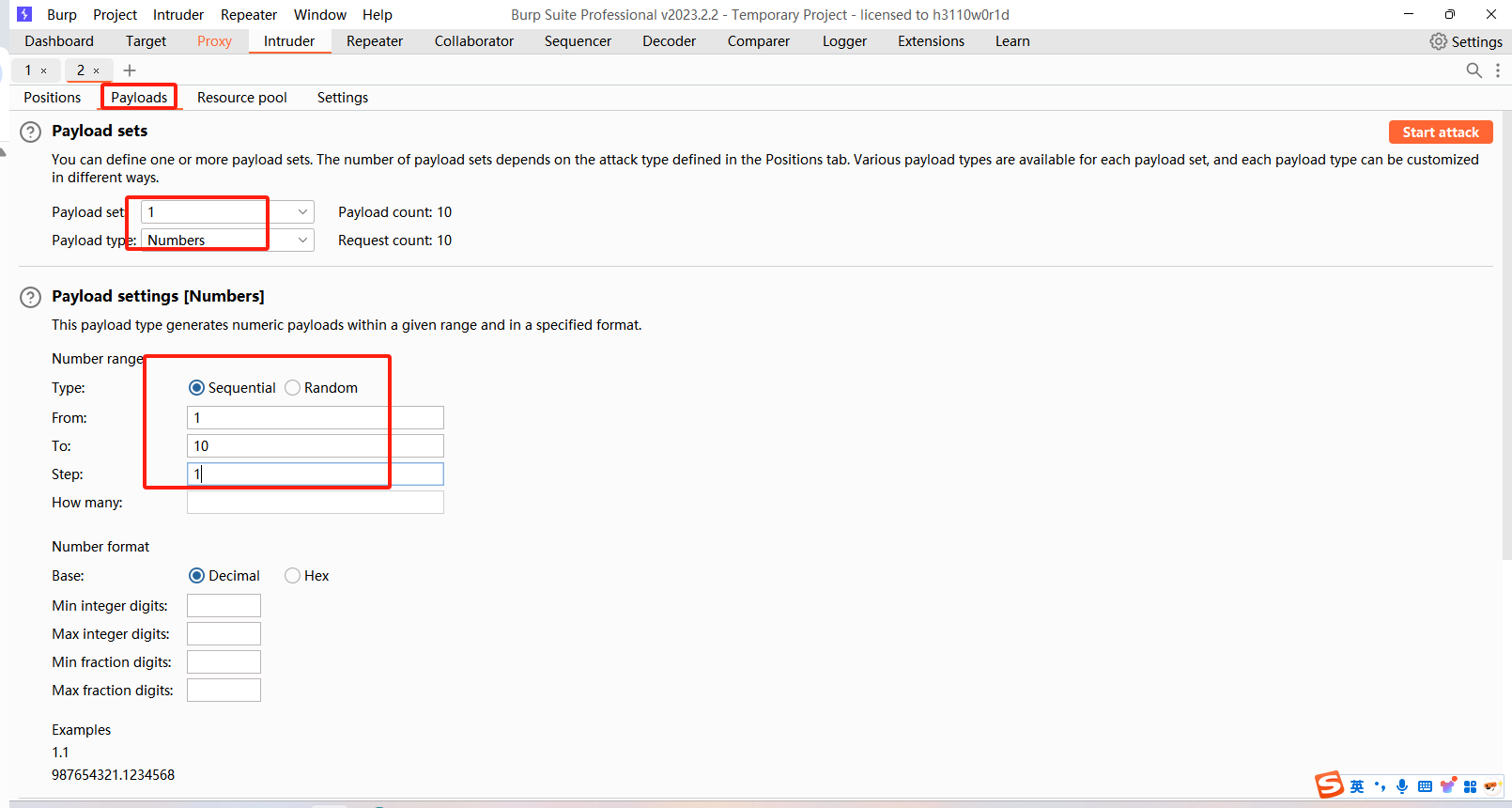Screen dimensions: 1512x808
Task: Switch to the Repeater tool tab
Action: [375, 41]
